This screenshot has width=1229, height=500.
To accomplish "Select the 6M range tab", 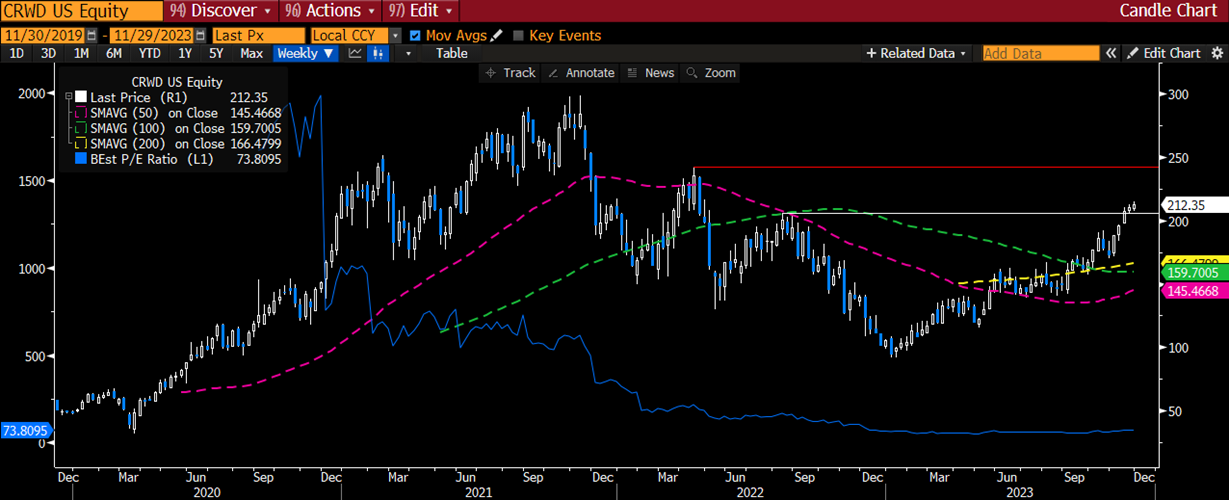I will tap(114, 53).
